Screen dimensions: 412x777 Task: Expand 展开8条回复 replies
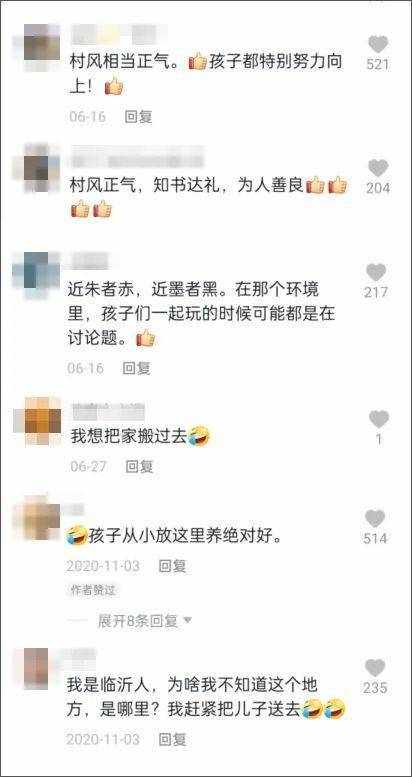coord(138,620)
